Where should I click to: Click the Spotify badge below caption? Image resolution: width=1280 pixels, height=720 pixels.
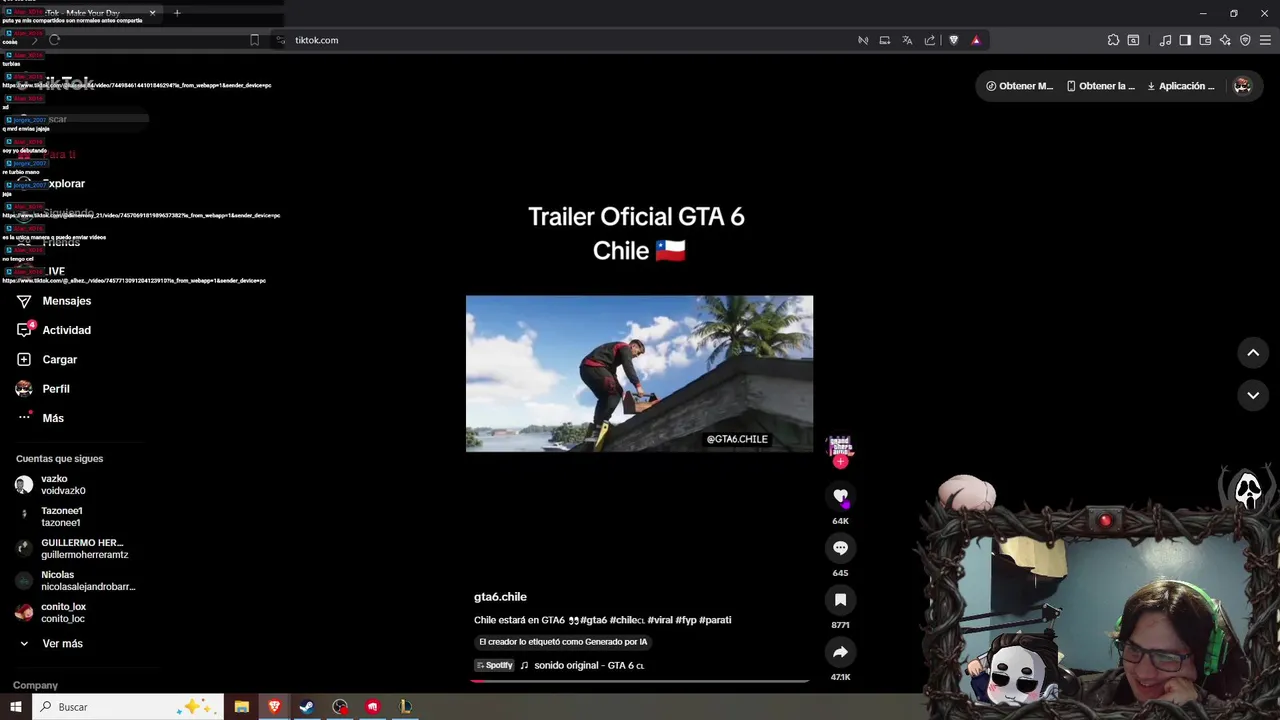point(494,665)
